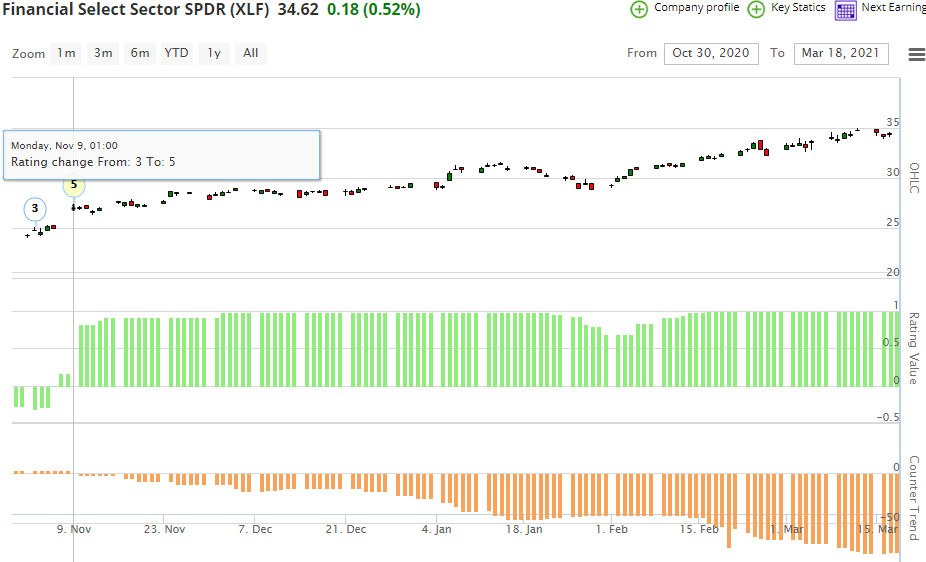Click the Financial Select Sector SPDR (XLF) title
This screenshot has width=926, height=562.
[x=136, y=9]
